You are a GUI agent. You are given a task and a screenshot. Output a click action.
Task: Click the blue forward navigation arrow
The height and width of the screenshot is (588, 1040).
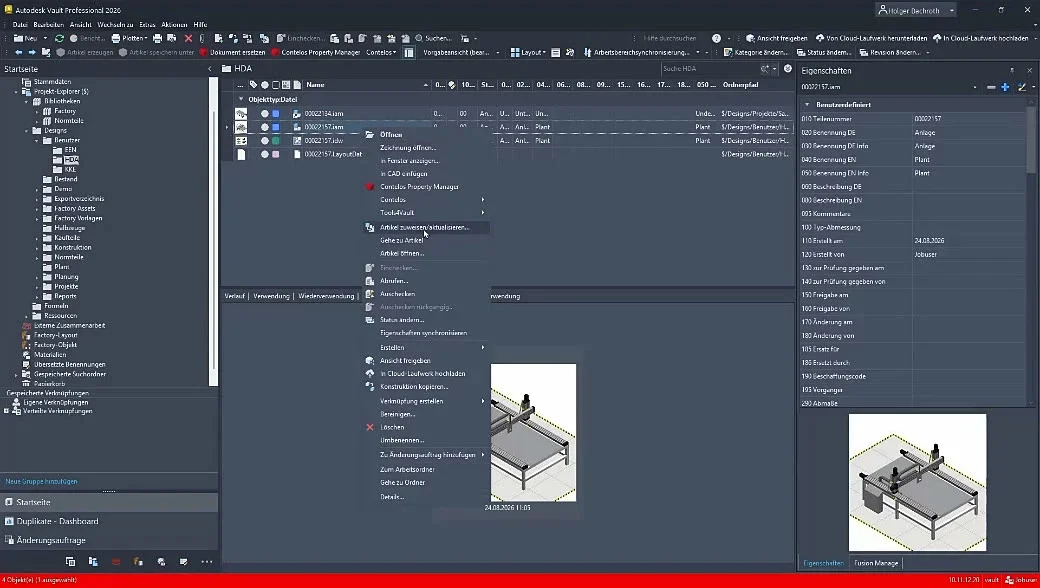pos(32,52)
